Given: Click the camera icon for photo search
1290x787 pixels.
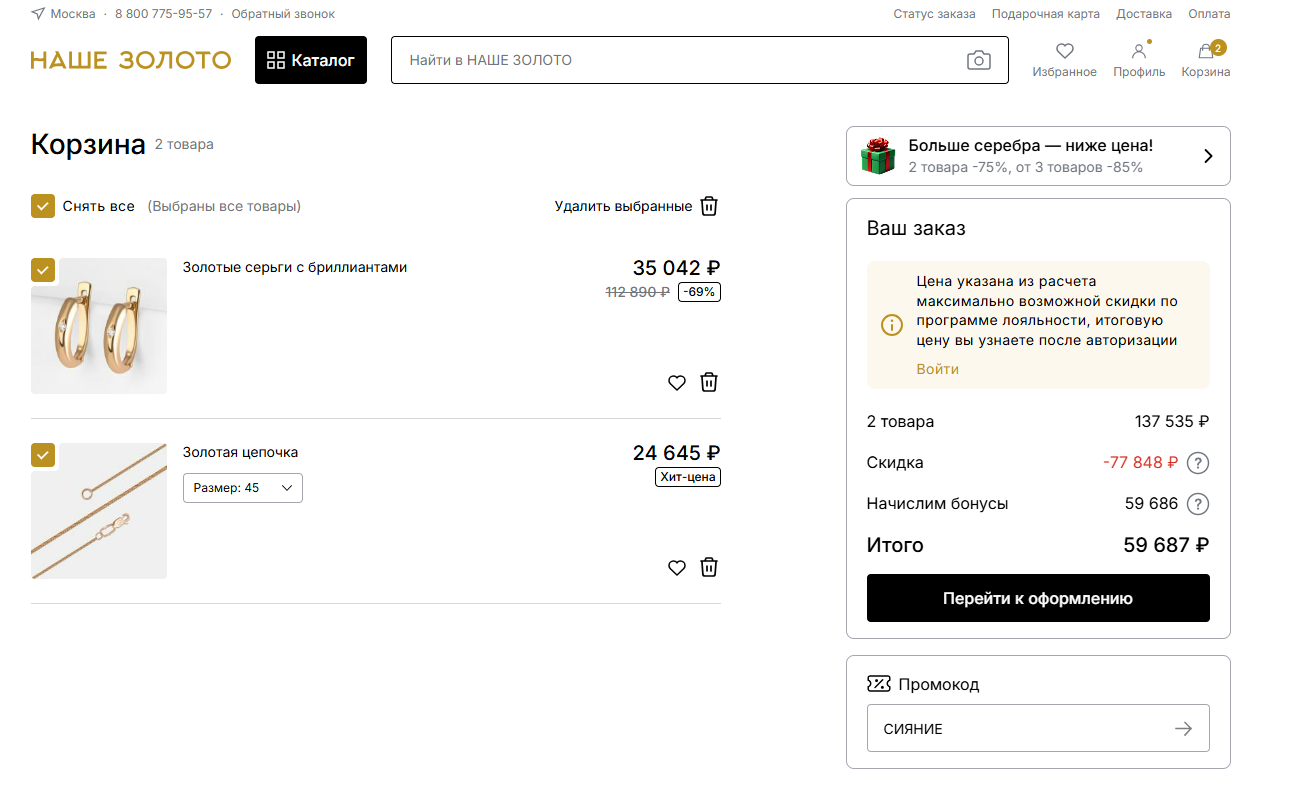Looking at the screenshot, I should [x=978, y=60].
